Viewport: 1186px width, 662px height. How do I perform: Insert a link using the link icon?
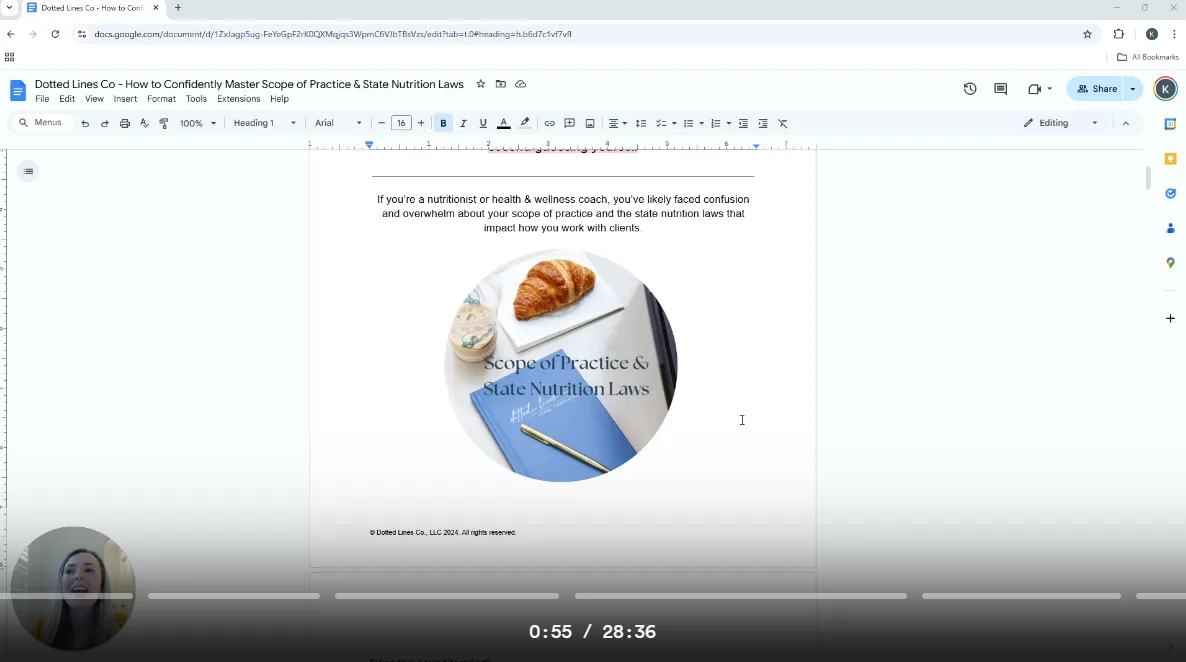(x=549, y=123)
